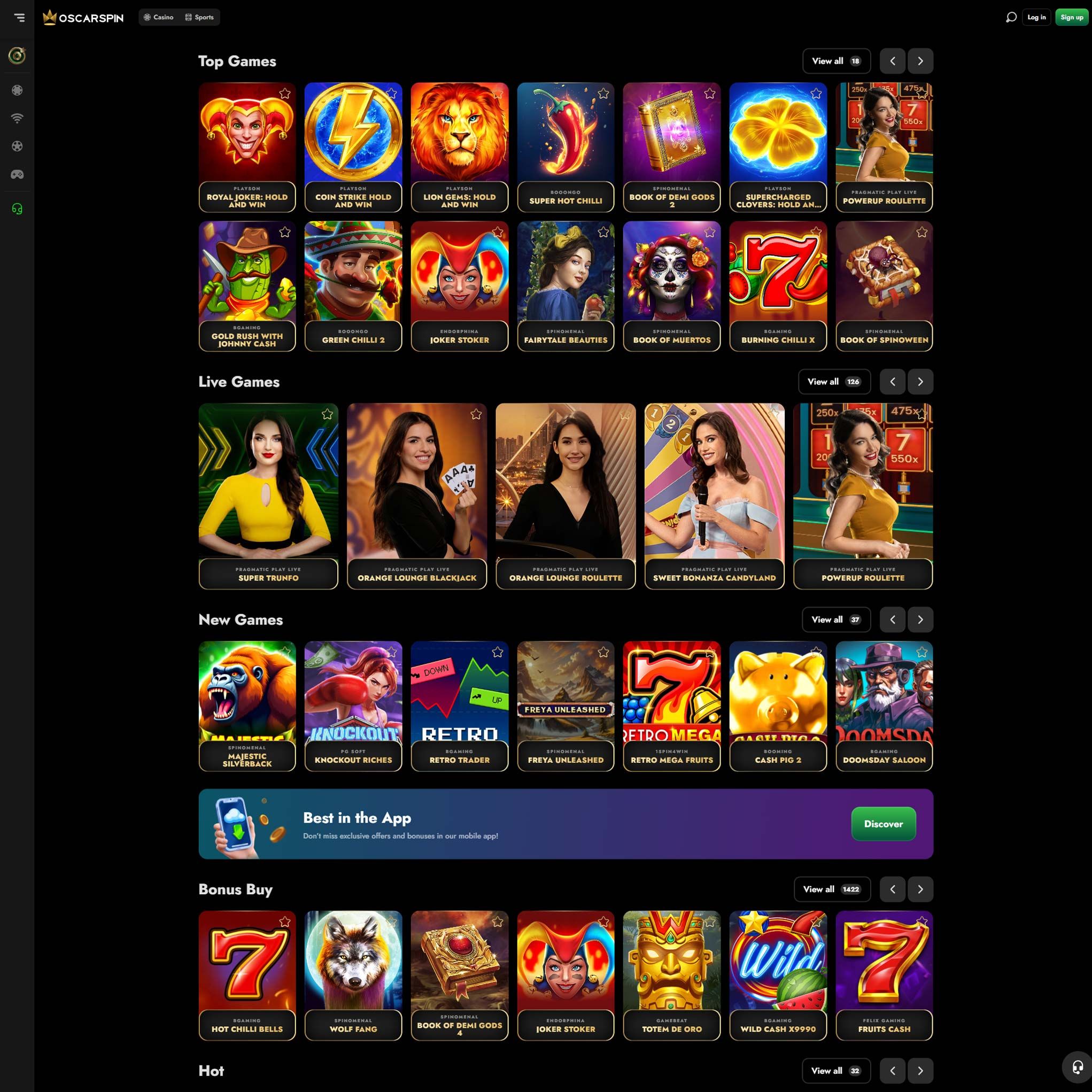This screenshot has height=1092, width=1092.
Task: Open Majestic Silverback game tile
Action: 247,706
